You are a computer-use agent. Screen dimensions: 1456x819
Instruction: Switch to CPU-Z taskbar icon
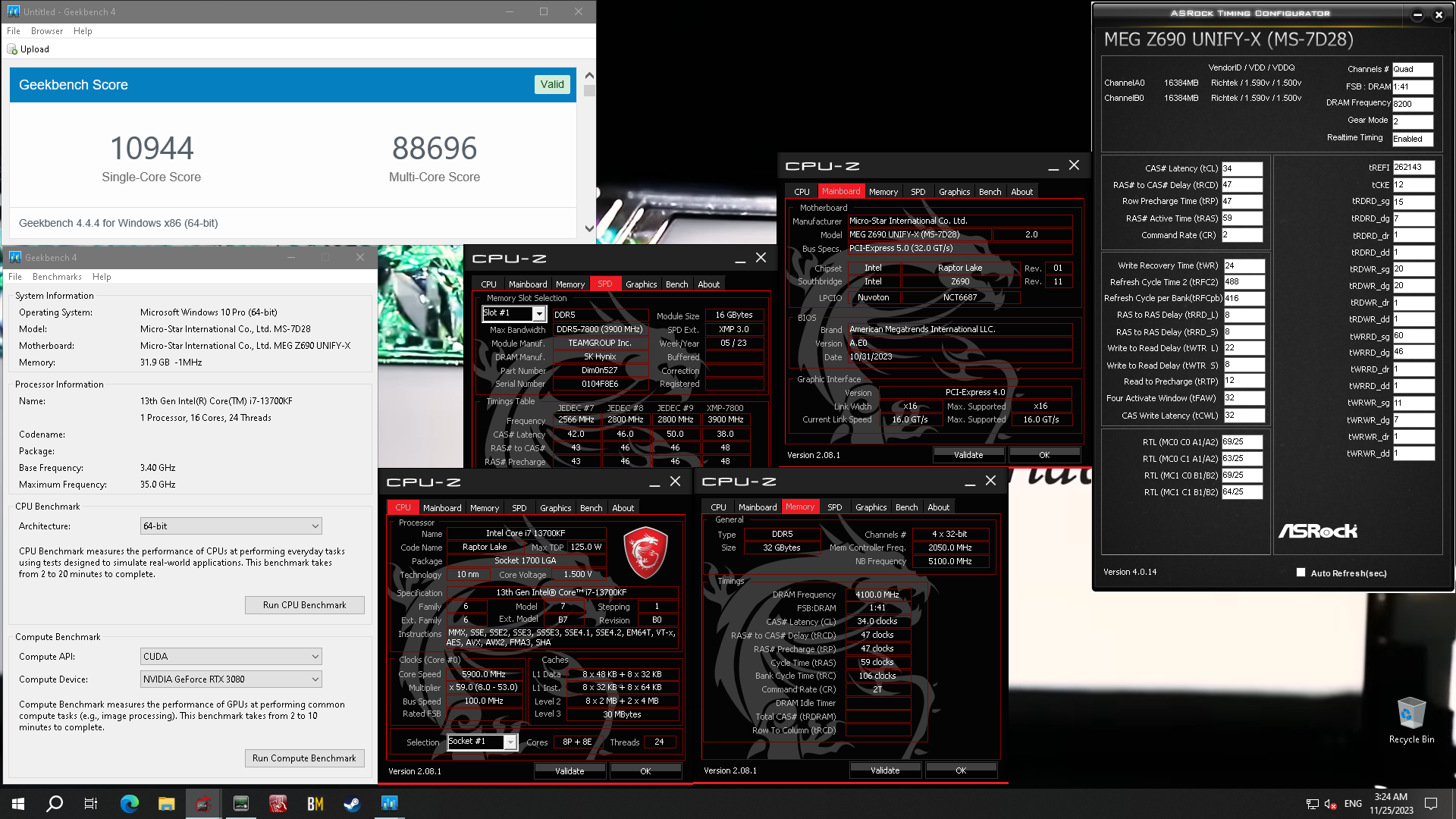click(x=203, y=804)
